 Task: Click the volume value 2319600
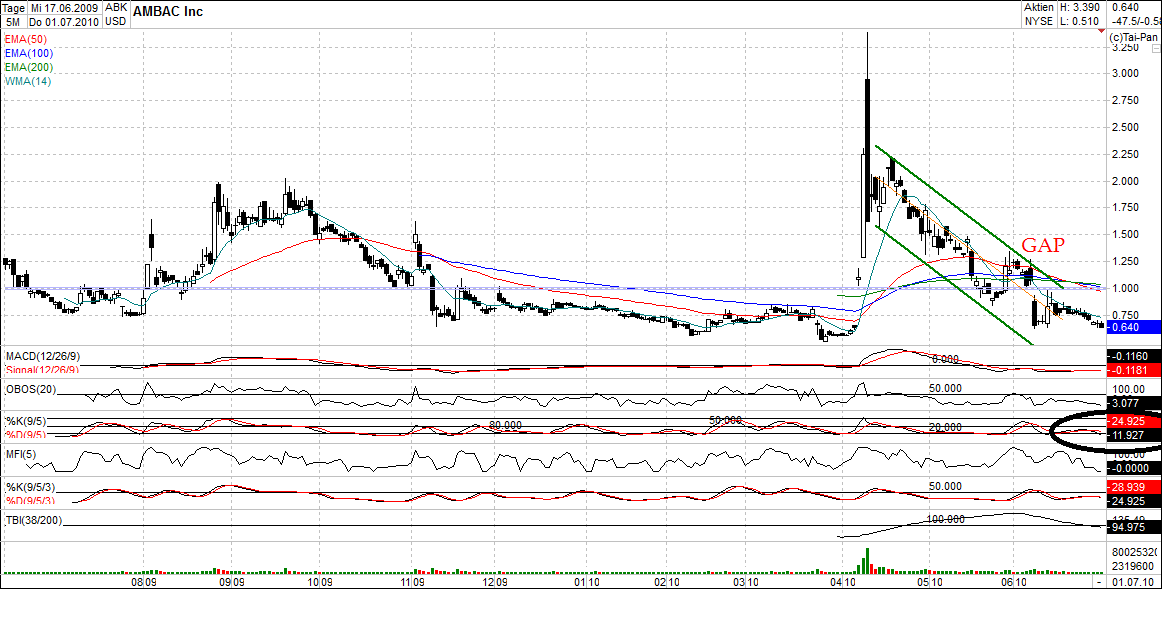click(x=1132, y=566)
